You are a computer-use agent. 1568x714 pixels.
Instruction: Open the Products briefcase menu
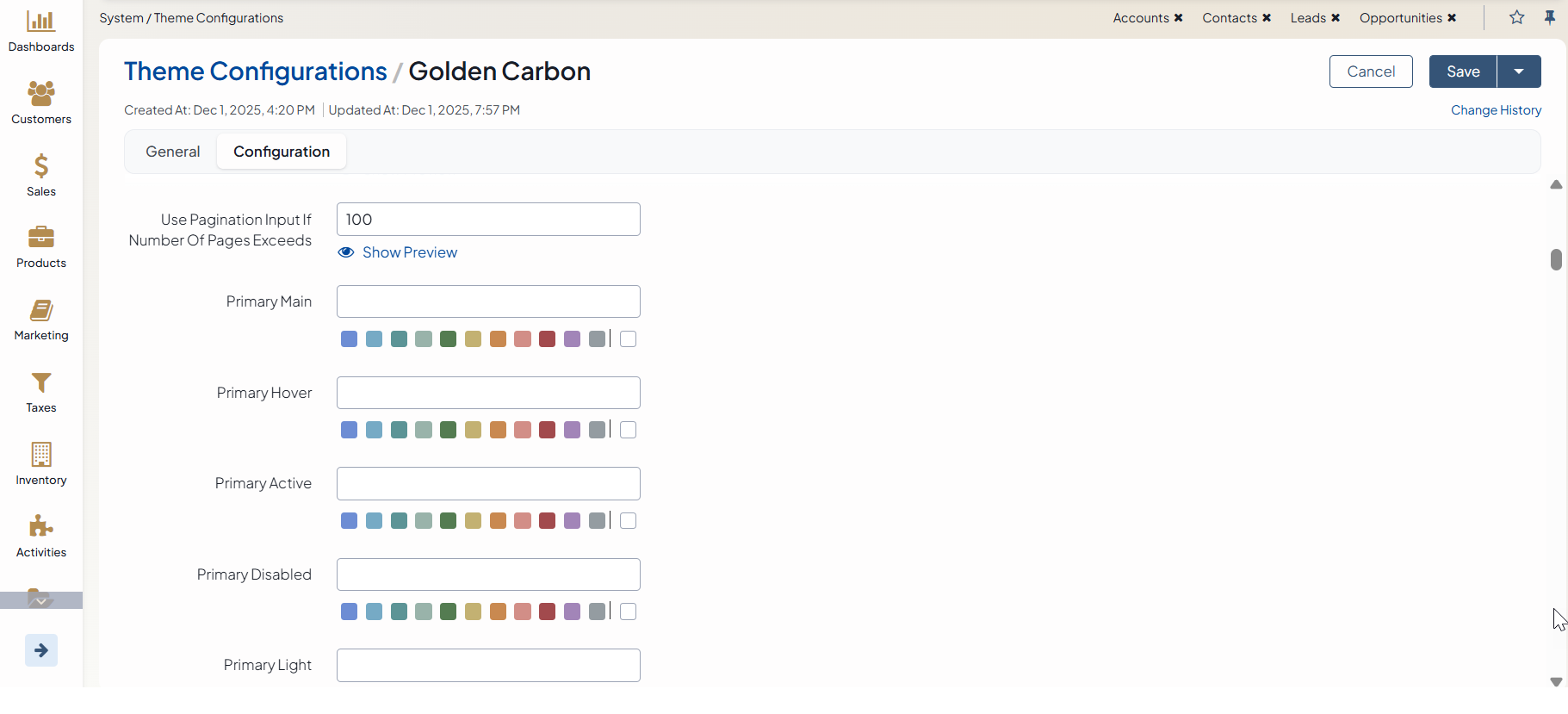pyautogui.click(x=41, y=247)
